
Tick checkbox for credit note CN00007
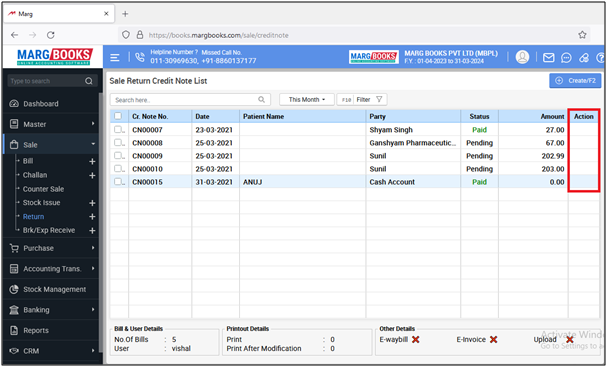[x=118, y=129]
